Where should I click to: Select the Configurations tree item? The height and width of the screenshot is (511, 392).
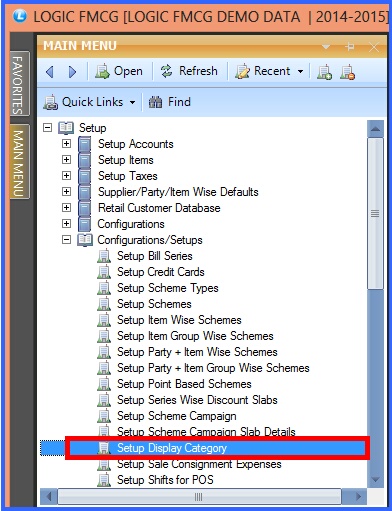131,224
